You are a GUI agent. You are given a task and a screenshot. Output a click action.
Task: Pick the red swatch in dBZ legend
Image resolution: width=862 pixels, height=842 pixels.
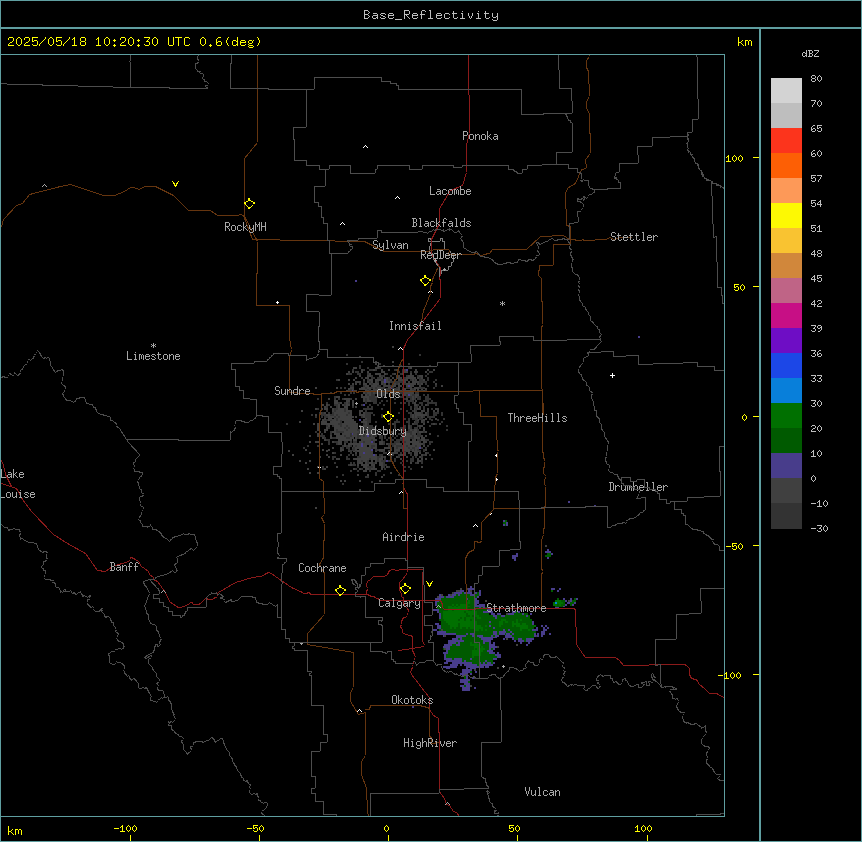pos(786,141)
